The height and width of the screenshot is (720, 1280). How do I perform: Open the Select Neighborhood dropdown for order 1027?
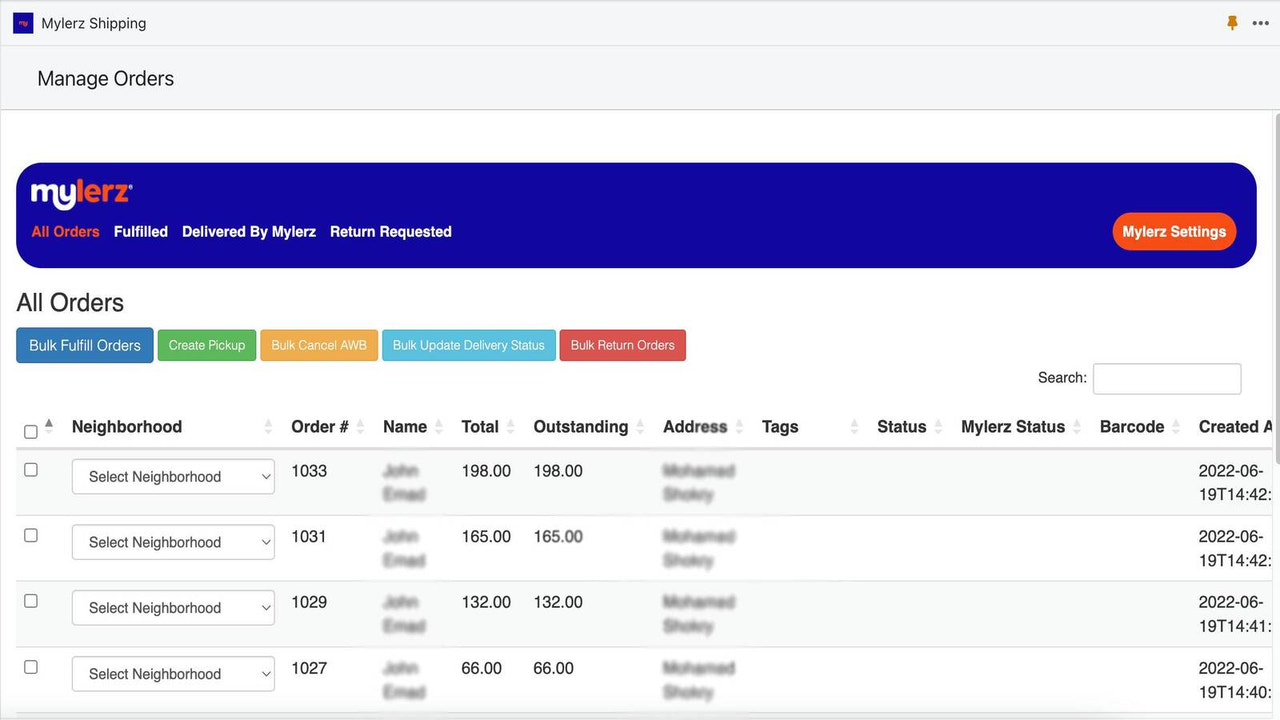click(172, 674)
